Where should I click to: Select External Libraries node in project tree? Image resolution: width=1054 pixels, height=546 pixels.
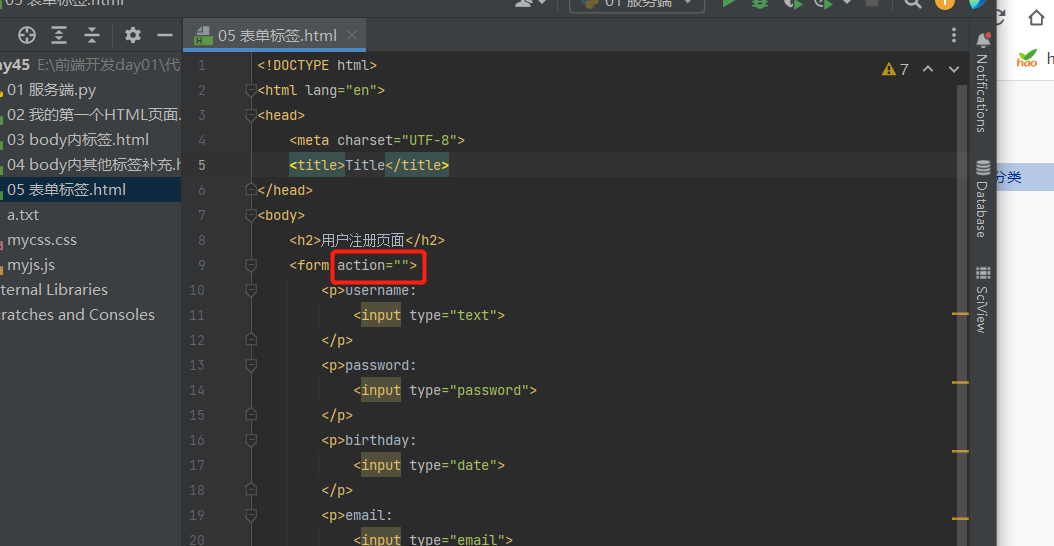54,290
